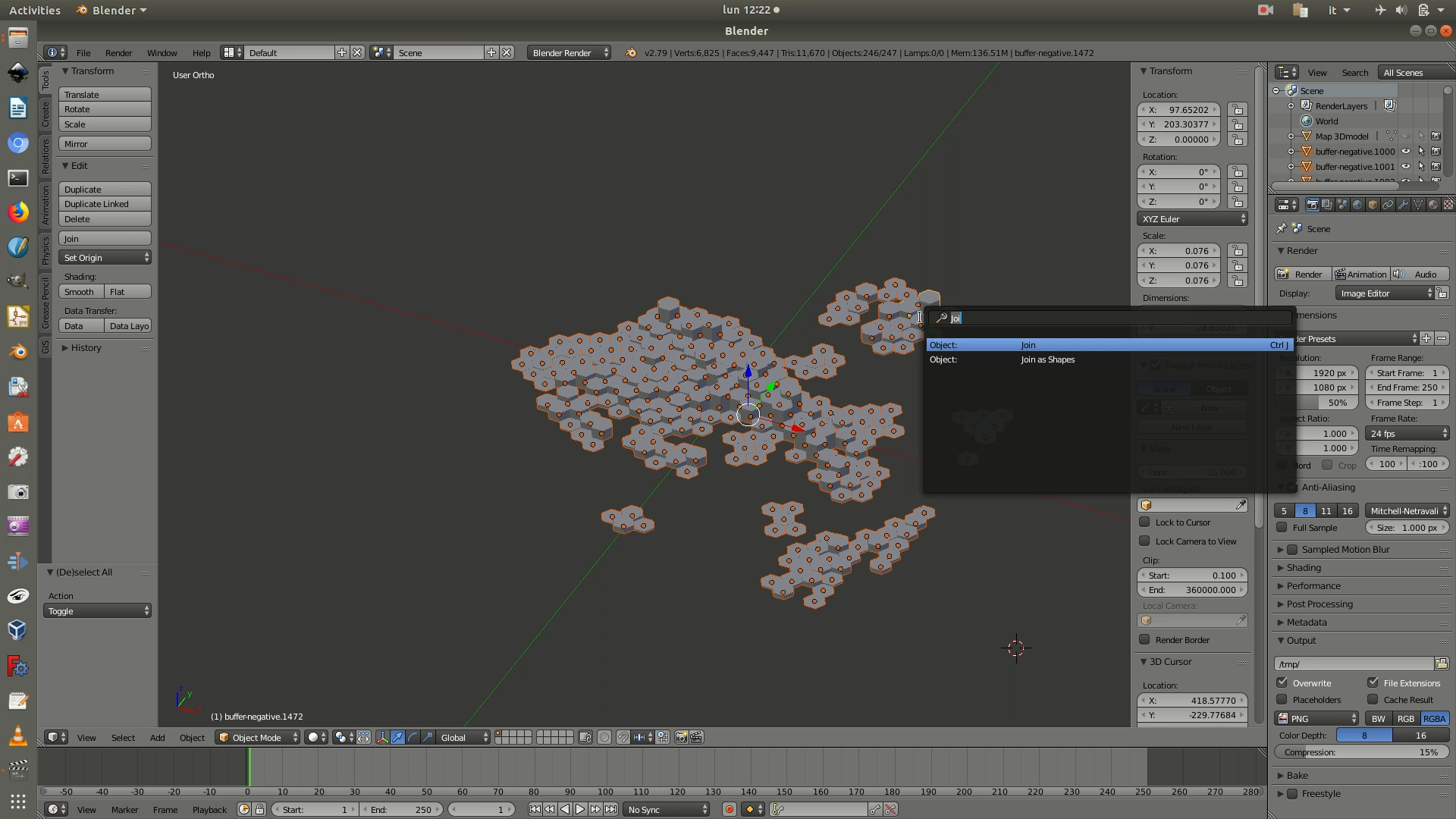Enable Placeholders checkbox
This screenshot has width=1456, height=819.
(1282, 699)
